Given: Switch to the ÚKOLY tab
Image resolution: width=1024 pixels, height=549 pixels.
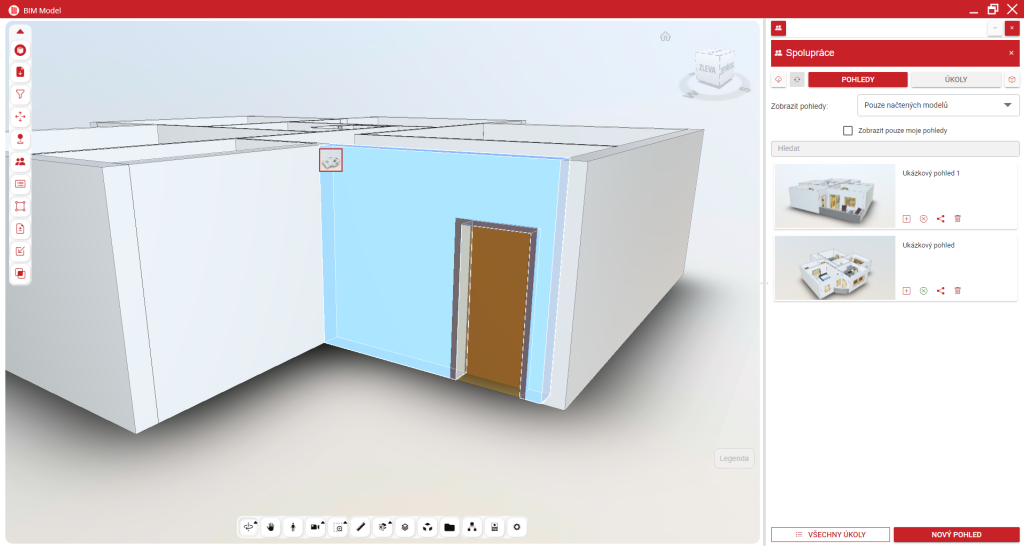Looking at the screenshot, I should coord(954,80).
